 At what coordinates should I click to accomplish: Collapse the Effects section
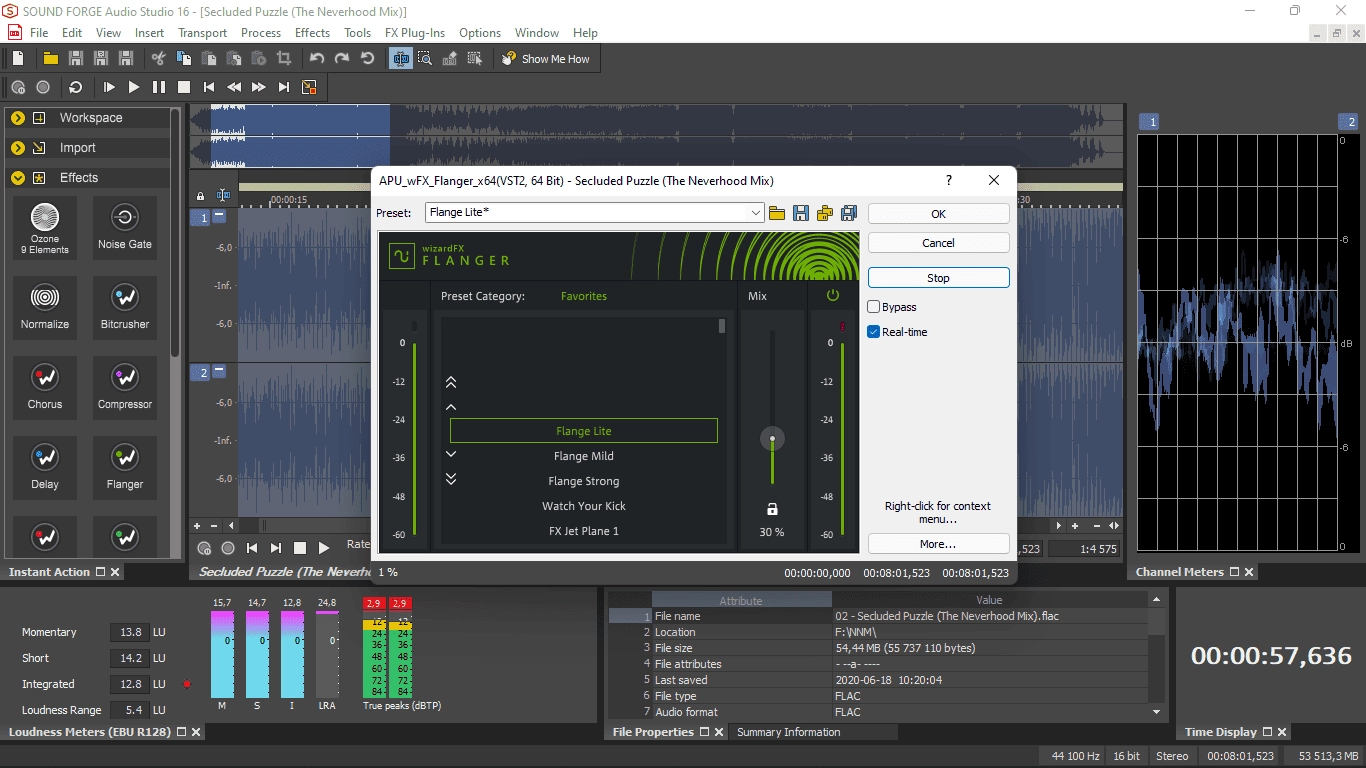pyautogui.click(x=18, y=178)
